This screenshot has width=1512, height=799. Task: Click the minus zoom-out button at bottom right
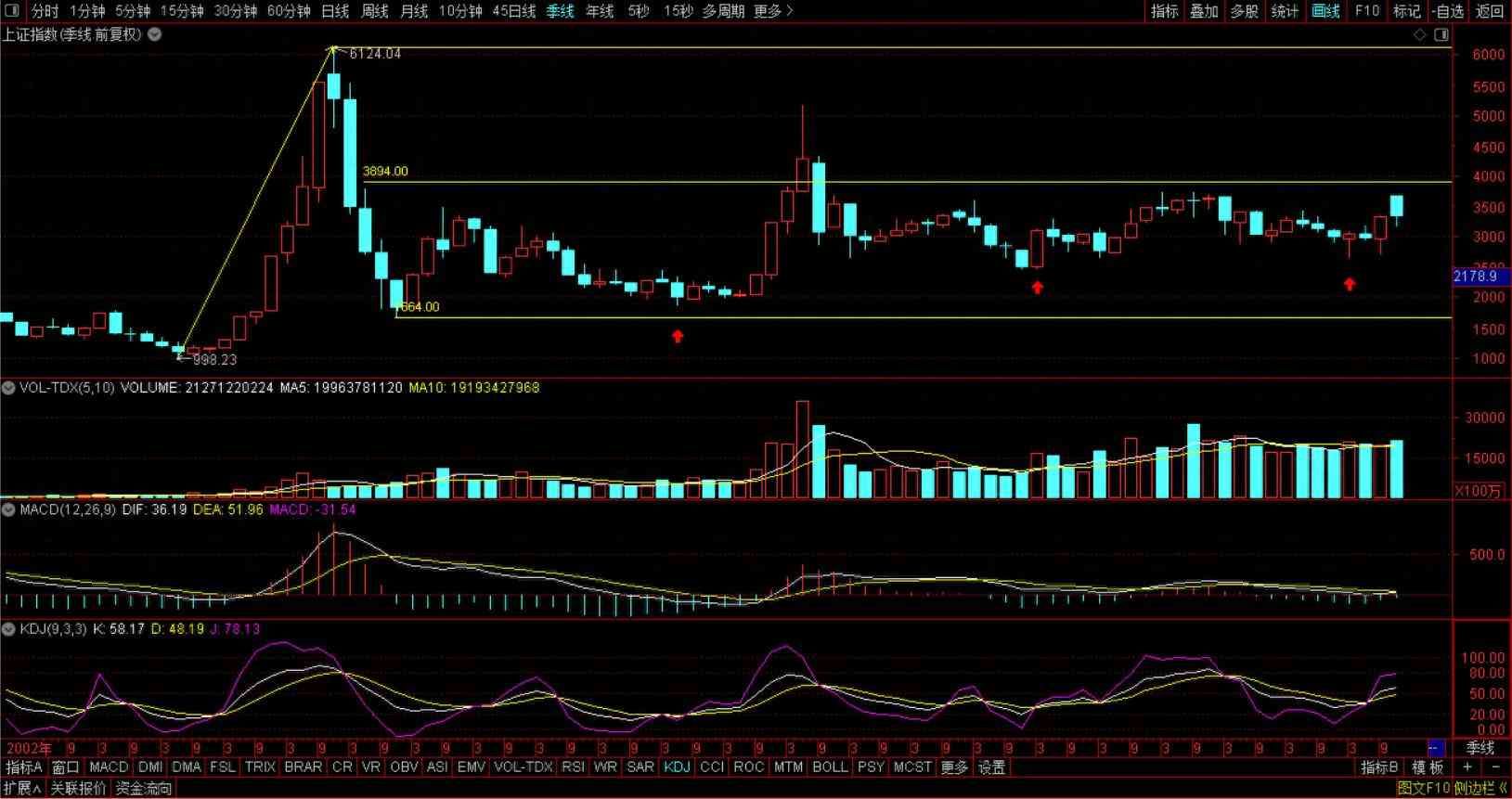[1494, 767]
